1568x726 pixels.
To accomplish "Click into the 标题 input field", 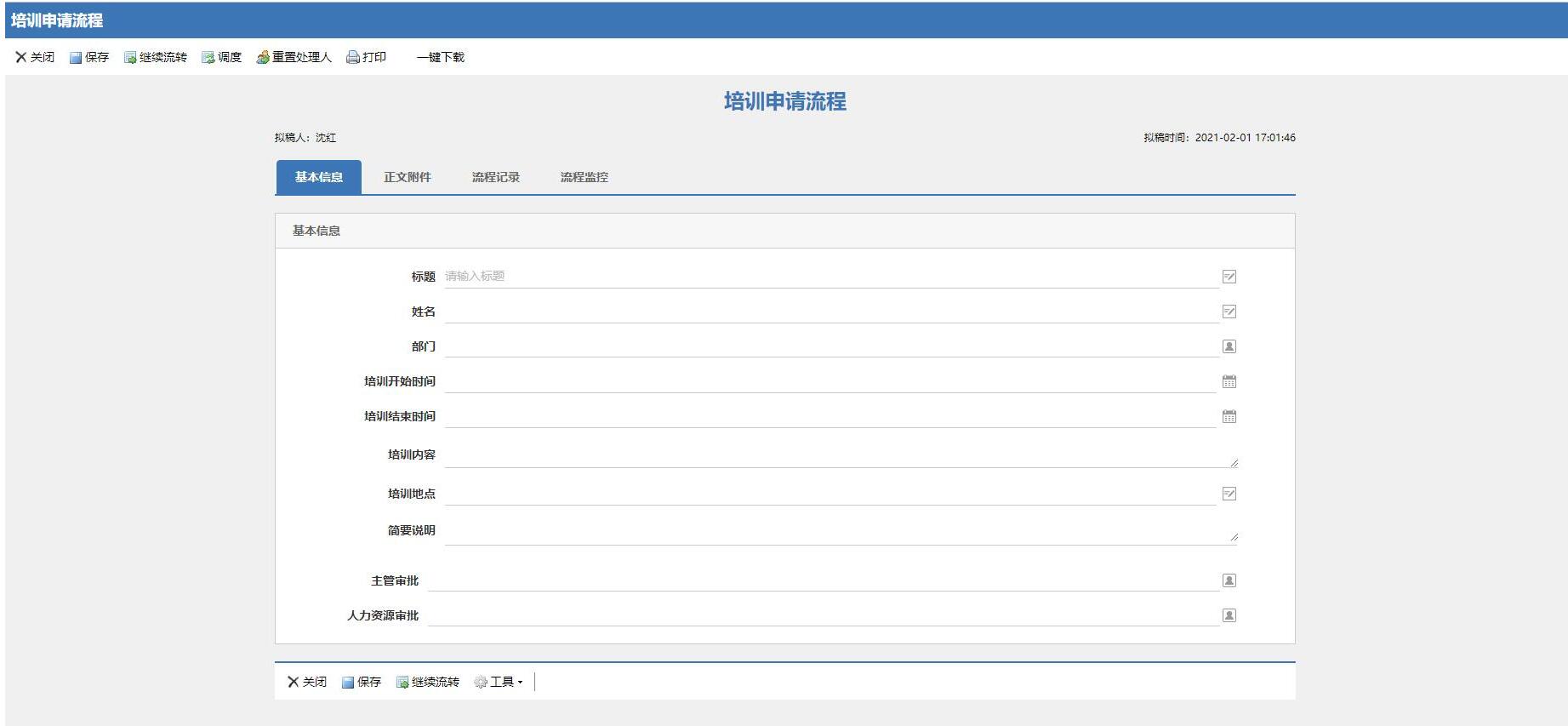I will click(x=830, y=277).
